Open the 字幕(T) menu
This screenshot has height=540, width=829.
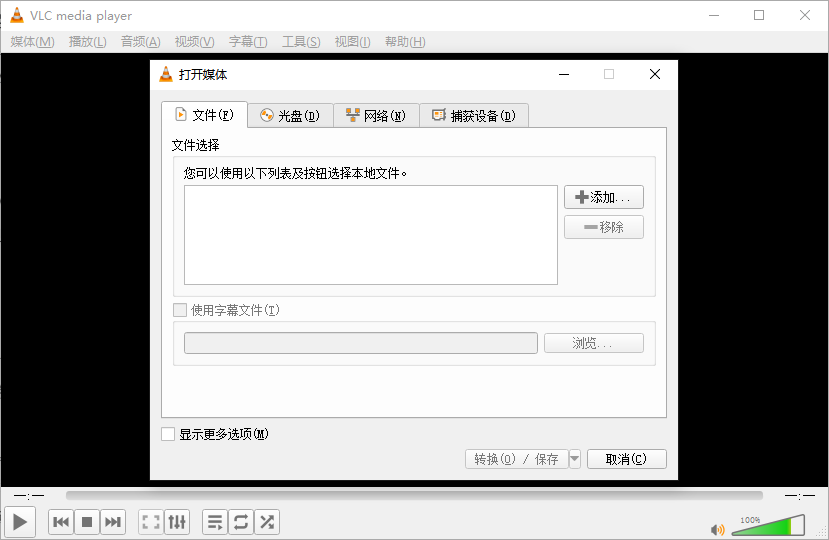248,42
